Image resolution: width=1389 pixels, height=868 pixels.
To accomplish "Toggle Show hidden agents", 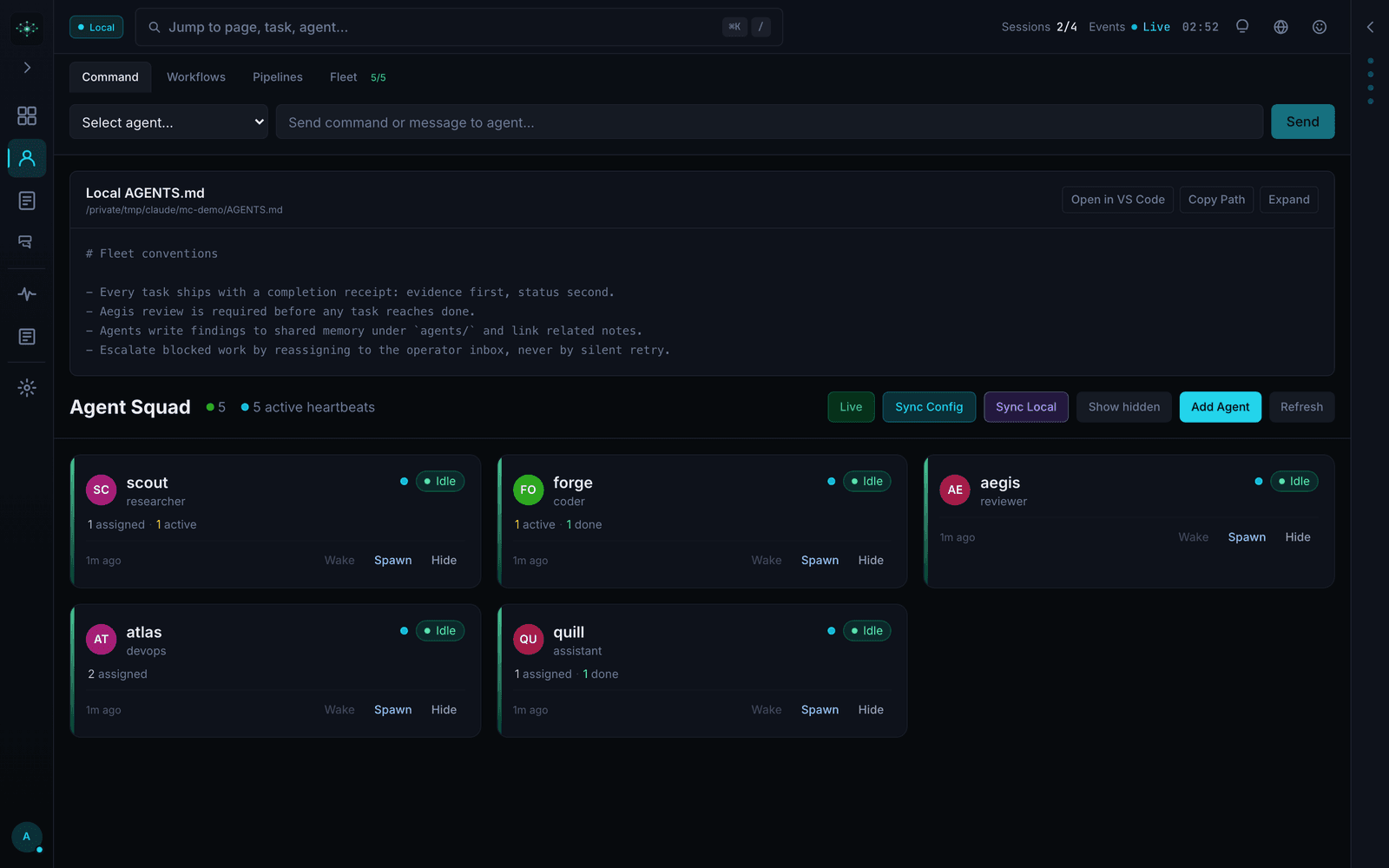I will [x=1124, y=407].
